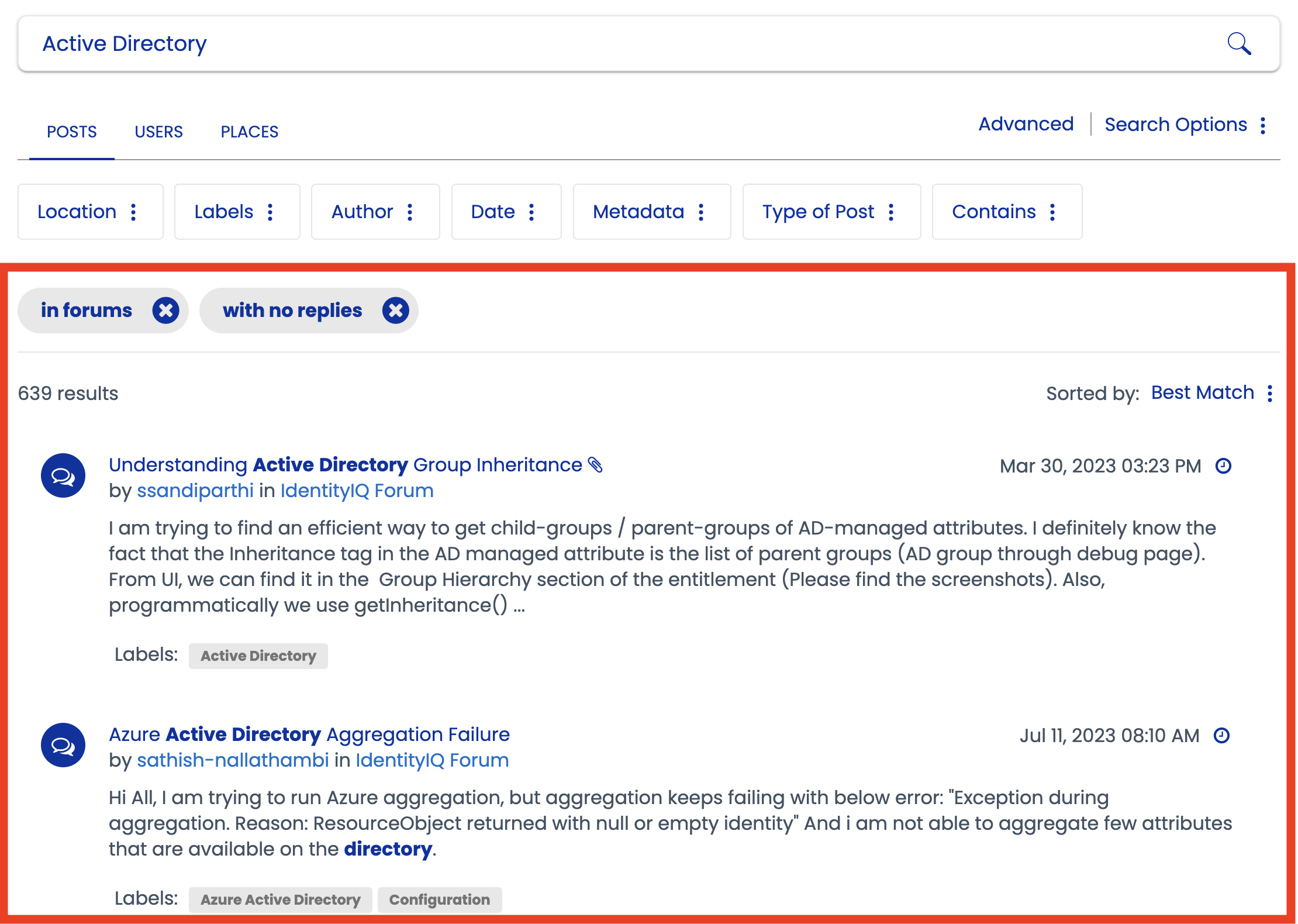The image size is (1298, 924).
Task: Switch to the PLACES tab
Action: 250,132
